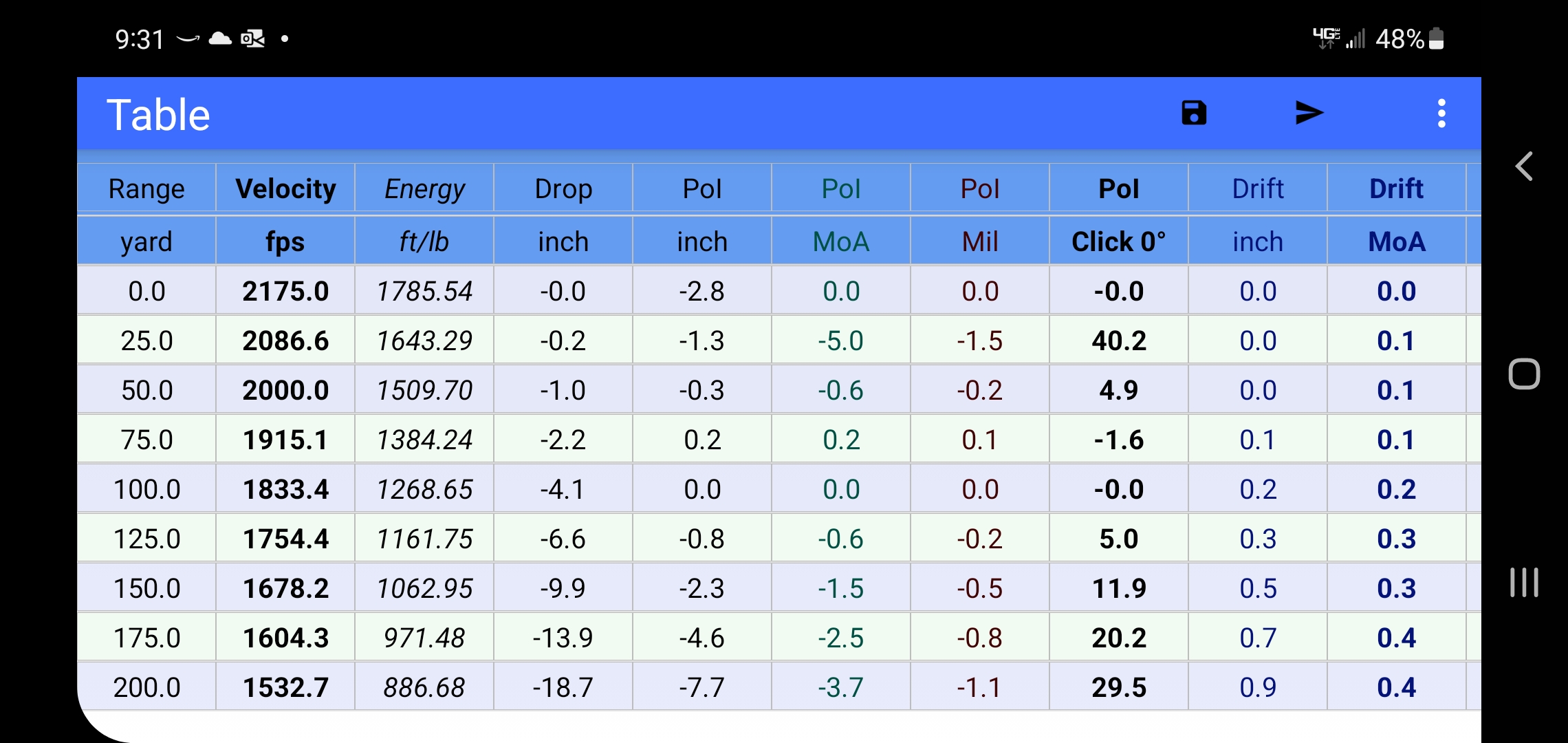This screenshot has width=1568, height=743.
Task: Tap velocity value 2175.0
Action: [x=285, y=291]
